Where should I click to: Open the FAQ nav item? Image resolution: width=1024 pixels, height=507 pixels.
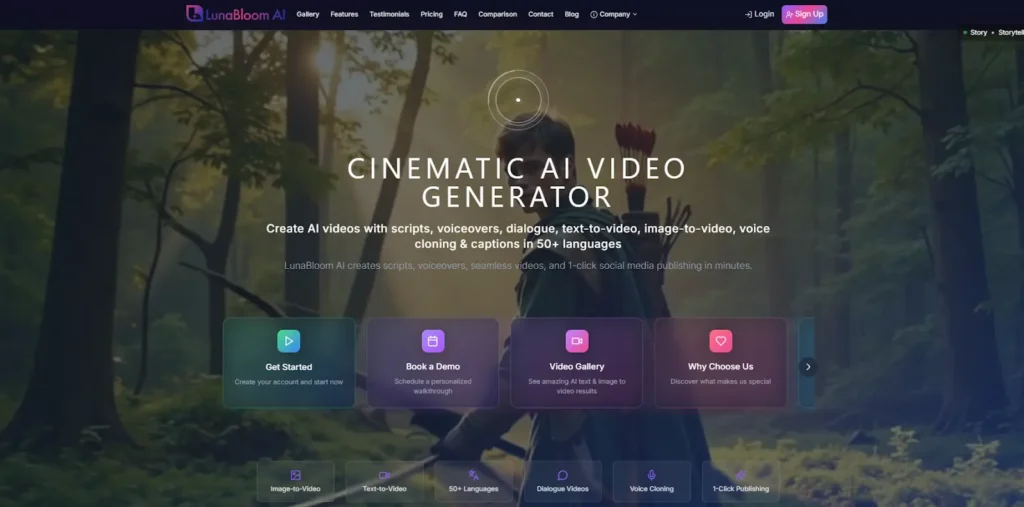[460, 14]
